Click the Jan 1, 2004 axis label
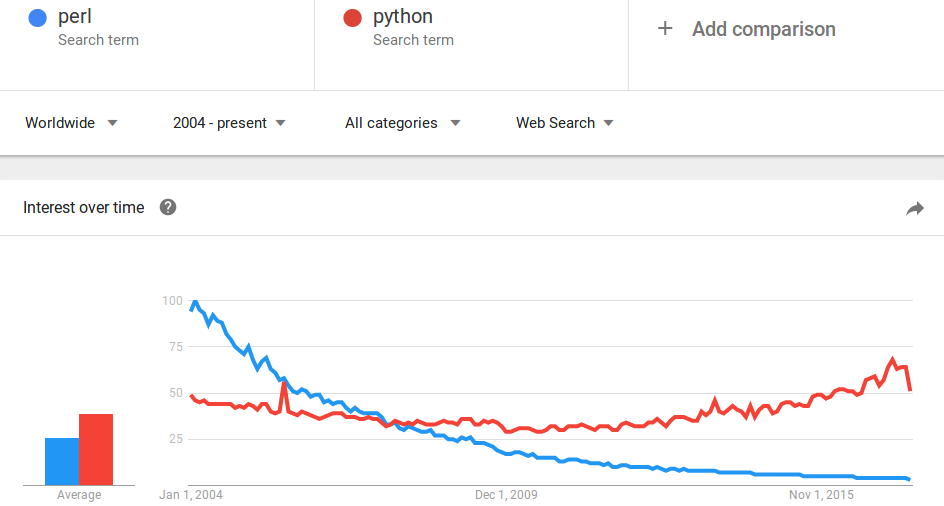 click(x=191, y=495)
